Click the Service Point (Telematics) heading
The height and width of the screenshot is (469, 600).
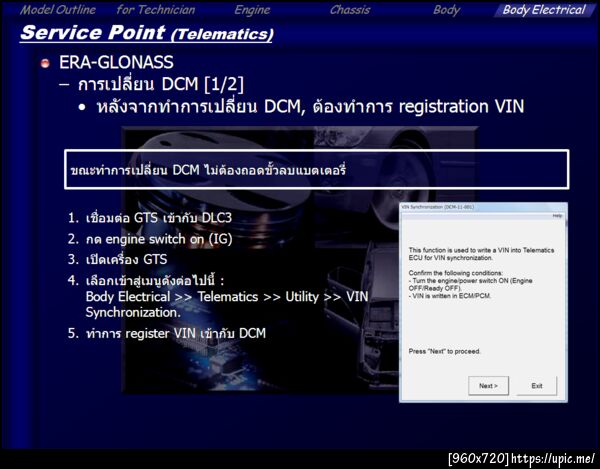pos(147,33)
